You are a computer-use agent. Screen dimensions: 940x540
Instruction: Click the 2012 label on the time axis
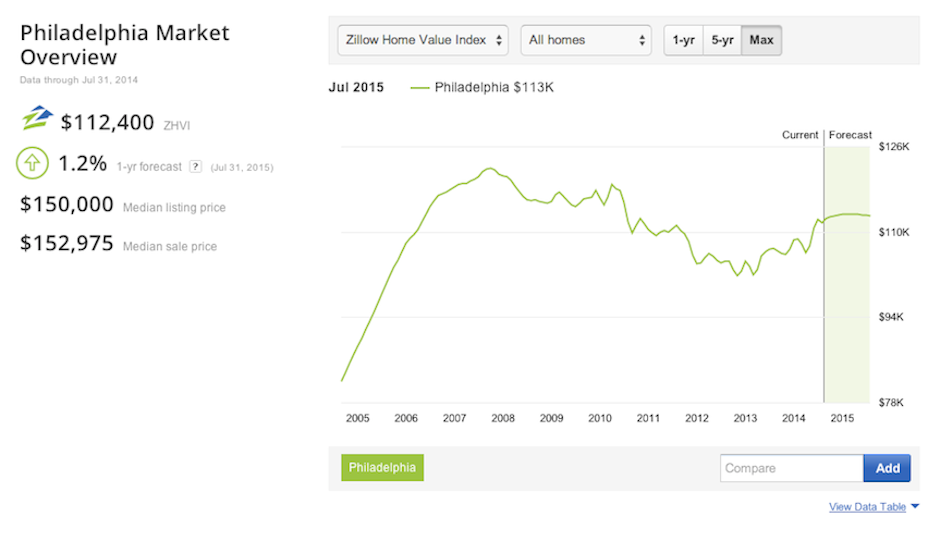click(x=697, y=418)
